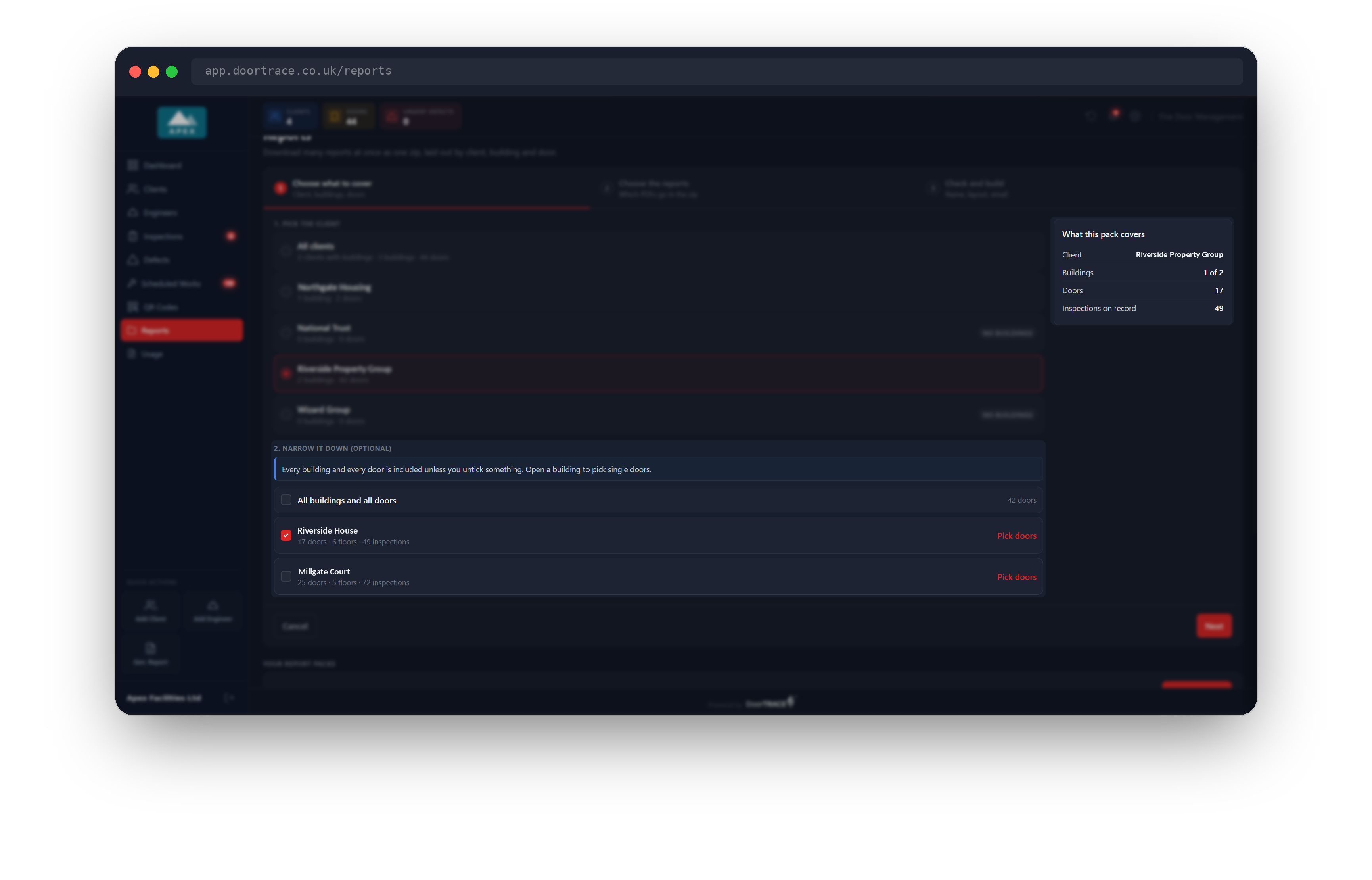
Task: Tick the Millgate Court checkbox
Action: tap(286, 576)
